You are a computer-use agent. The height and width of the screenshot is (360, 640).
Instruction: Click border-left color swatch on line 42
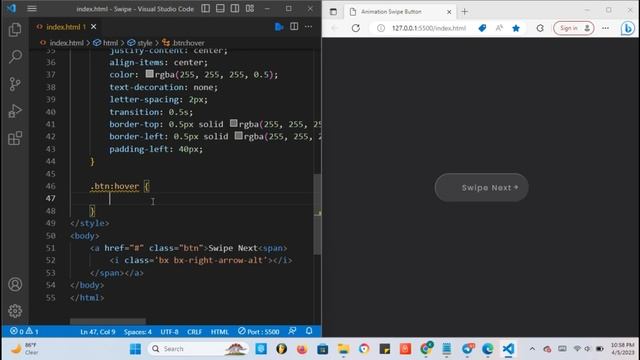click(x=238, y=136)
